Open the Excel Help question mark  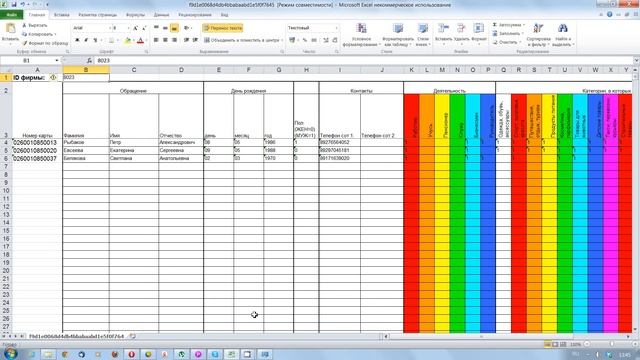click(x=609, y=14)
